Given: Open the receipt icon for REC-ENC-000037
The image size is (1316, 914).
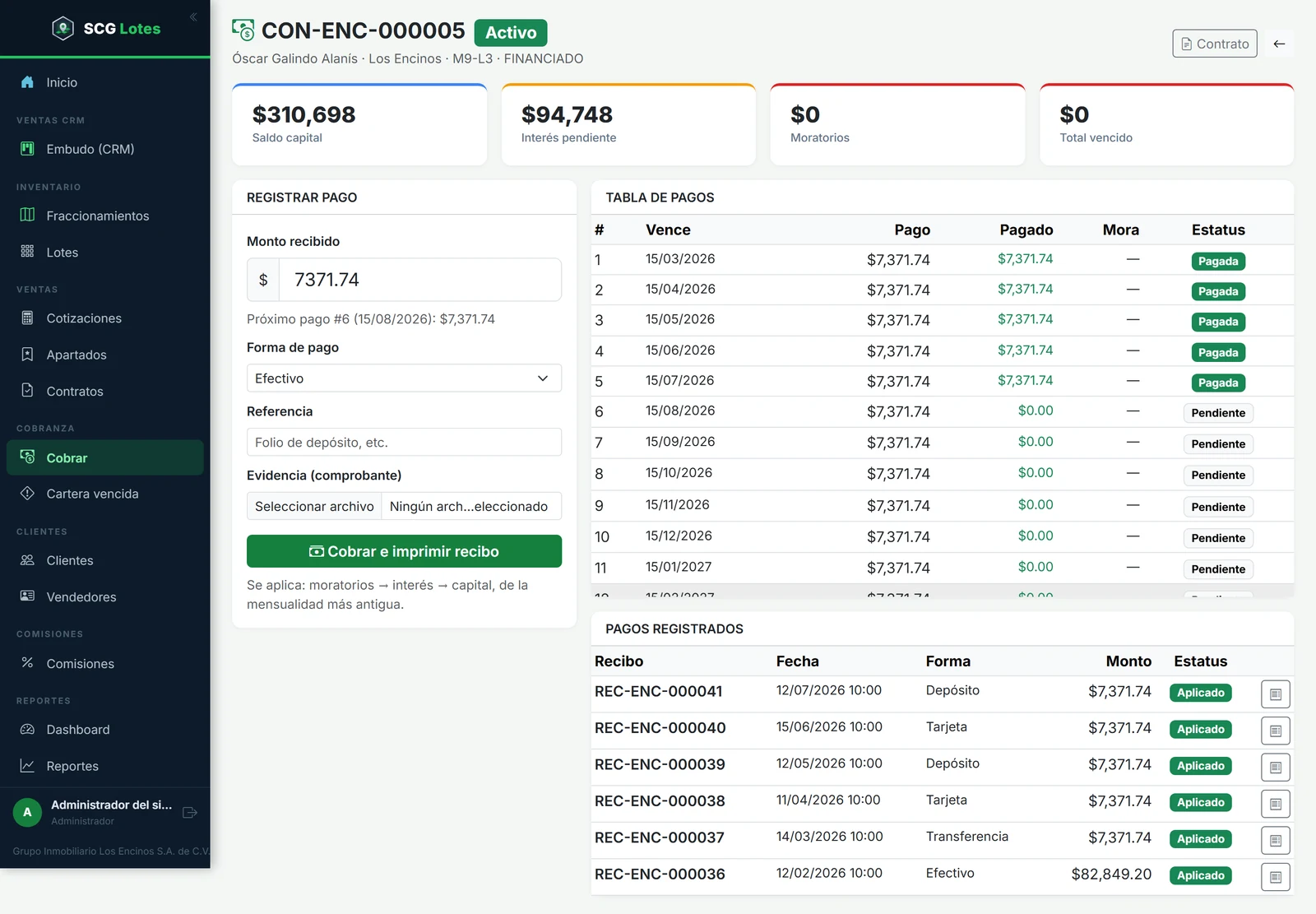Looking at the screenshot, I should pyautogui.click(x=1275, y=841).
